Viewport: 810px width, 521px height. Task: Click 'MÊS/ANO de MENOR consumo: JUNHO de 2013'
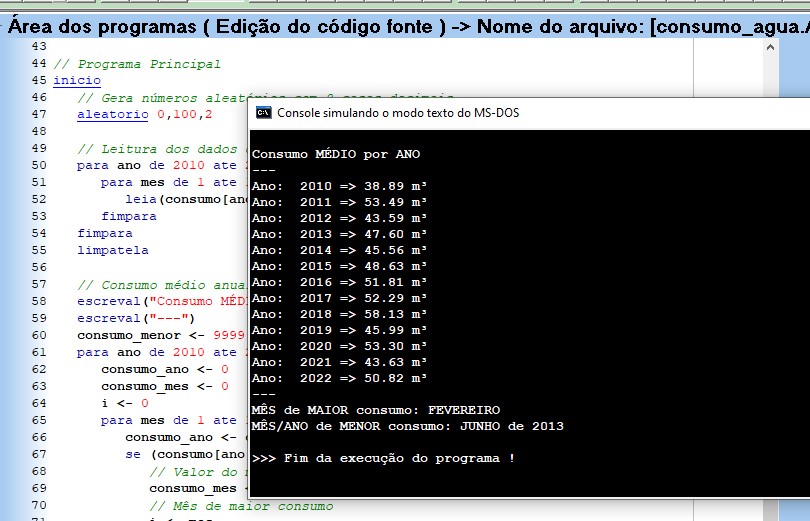click(x=408, y=426)
